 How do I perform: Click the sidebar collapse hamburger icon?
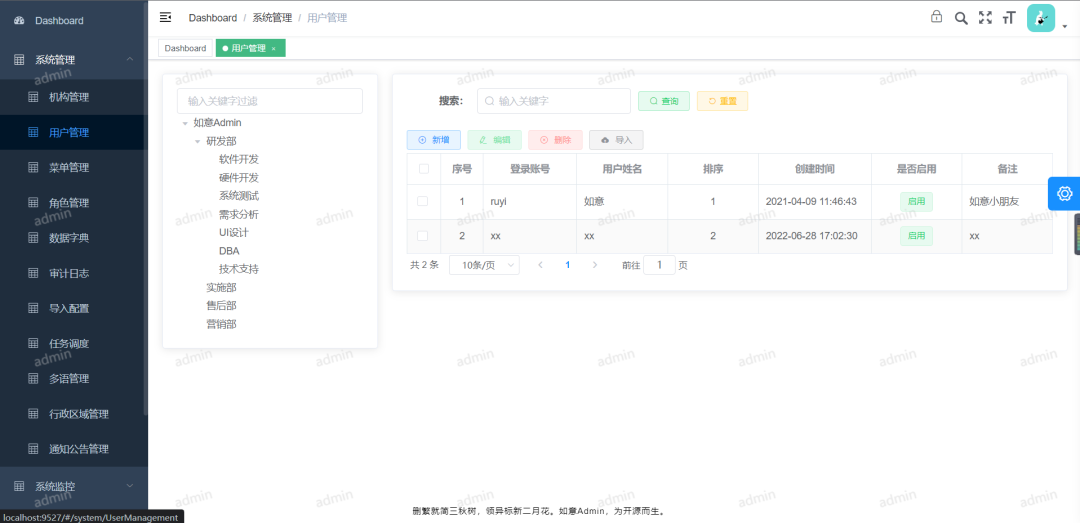click(x=165, y=17)
